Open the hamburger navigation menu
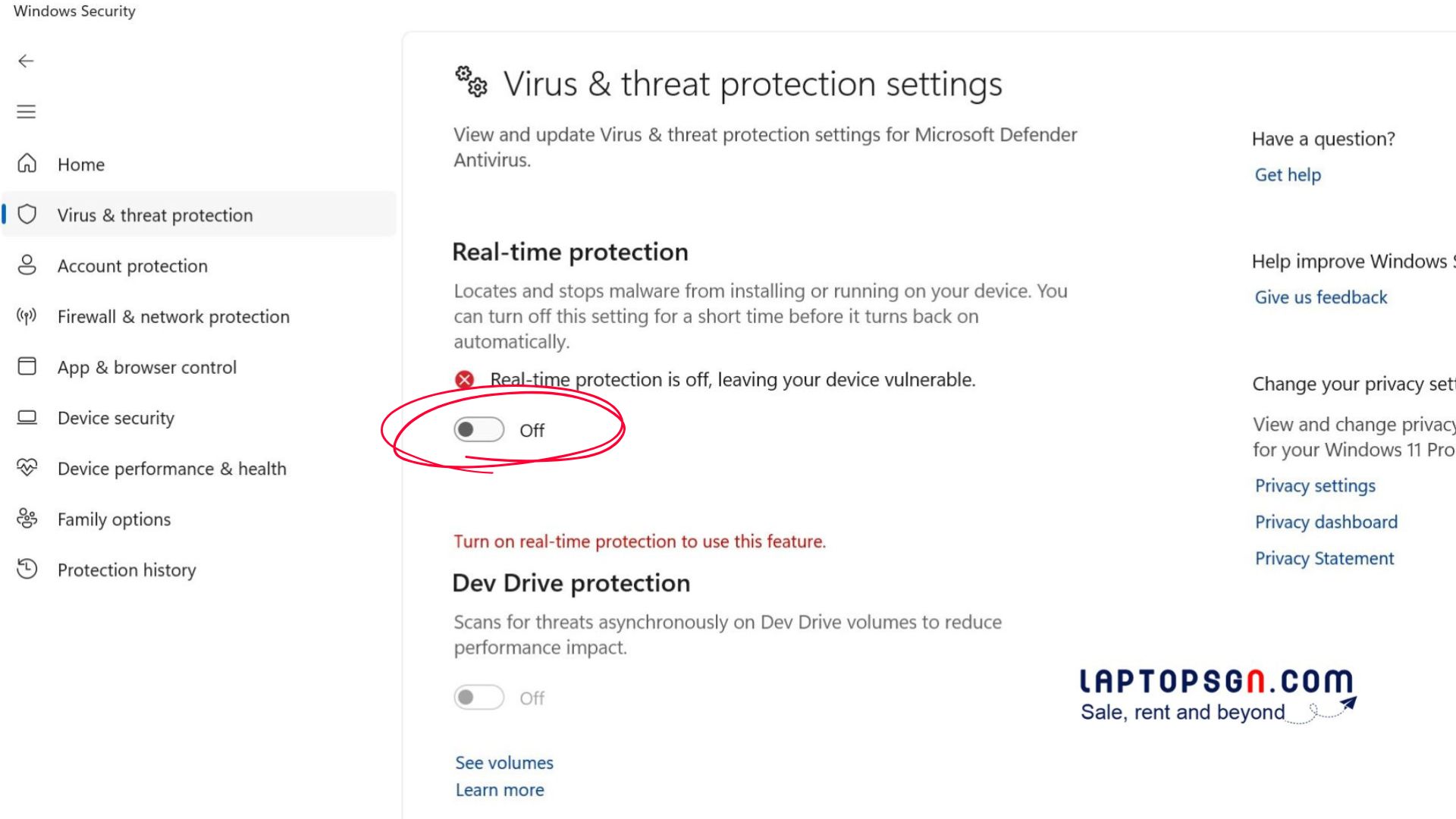 tap(27, 112)
